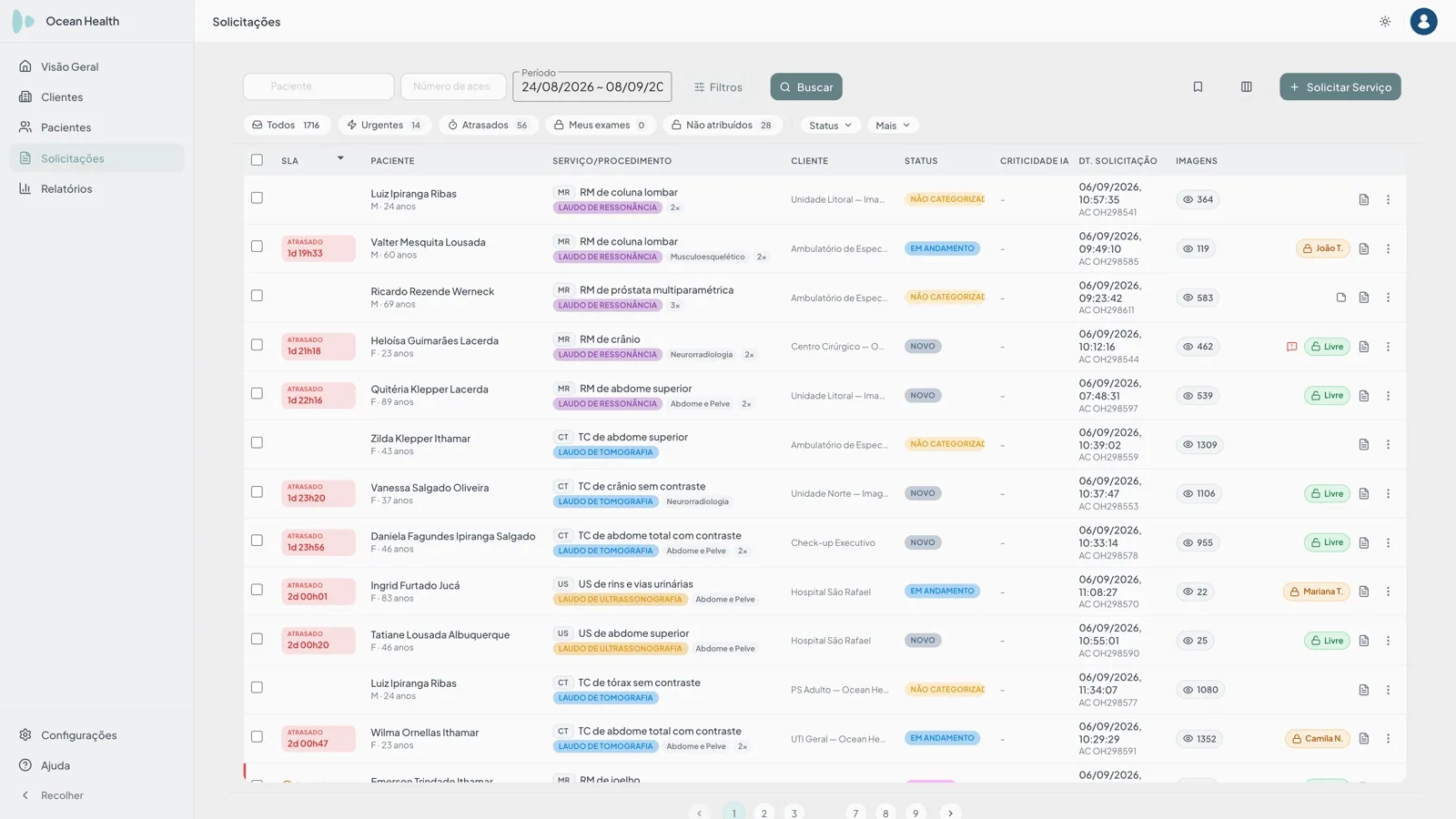Open row options for Zilda Klepper Ithamar

tap(1388, 445)
